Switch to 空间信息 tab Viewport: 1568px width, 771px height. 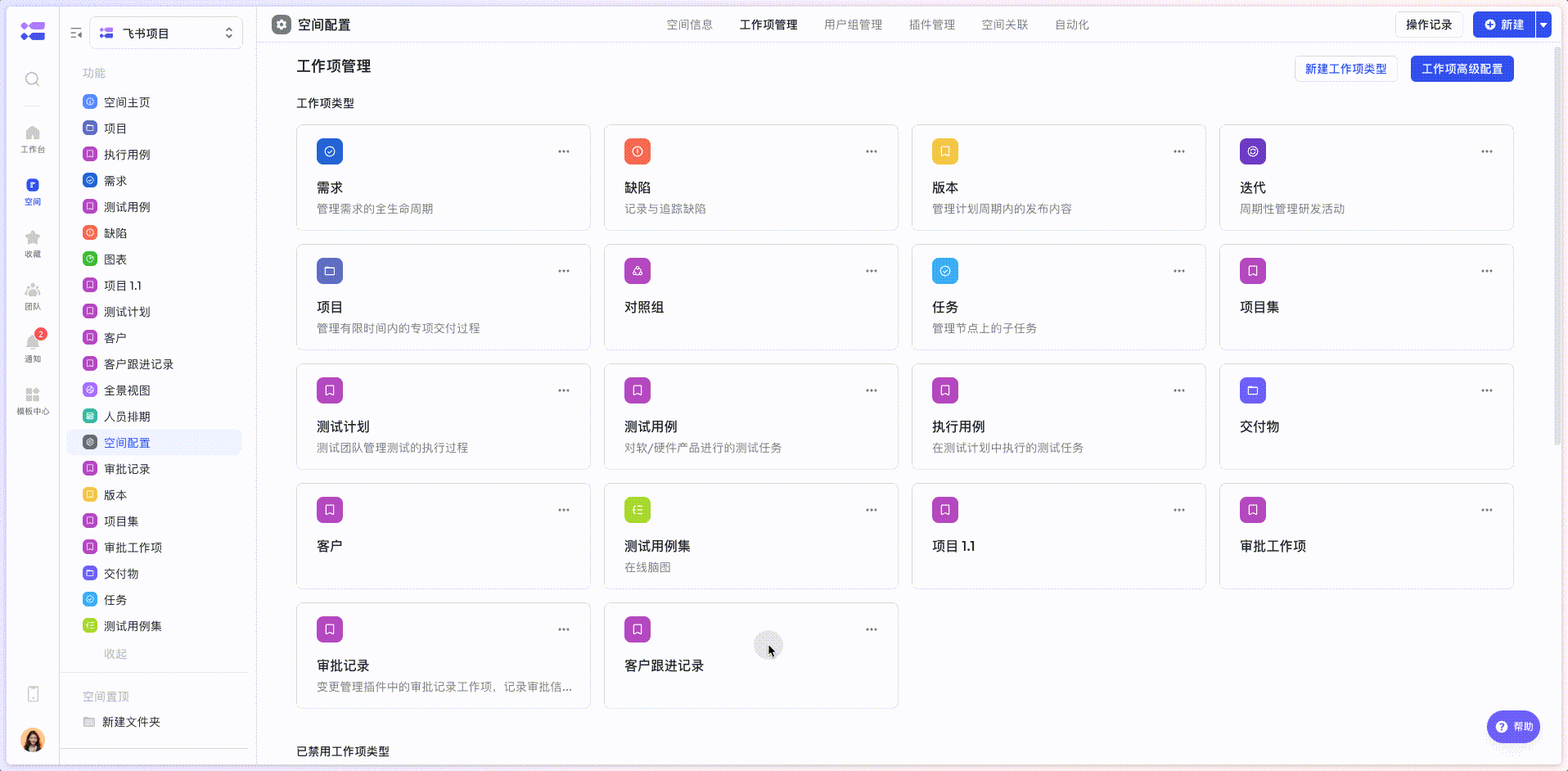pyautogui.click(x=690, y=25)
